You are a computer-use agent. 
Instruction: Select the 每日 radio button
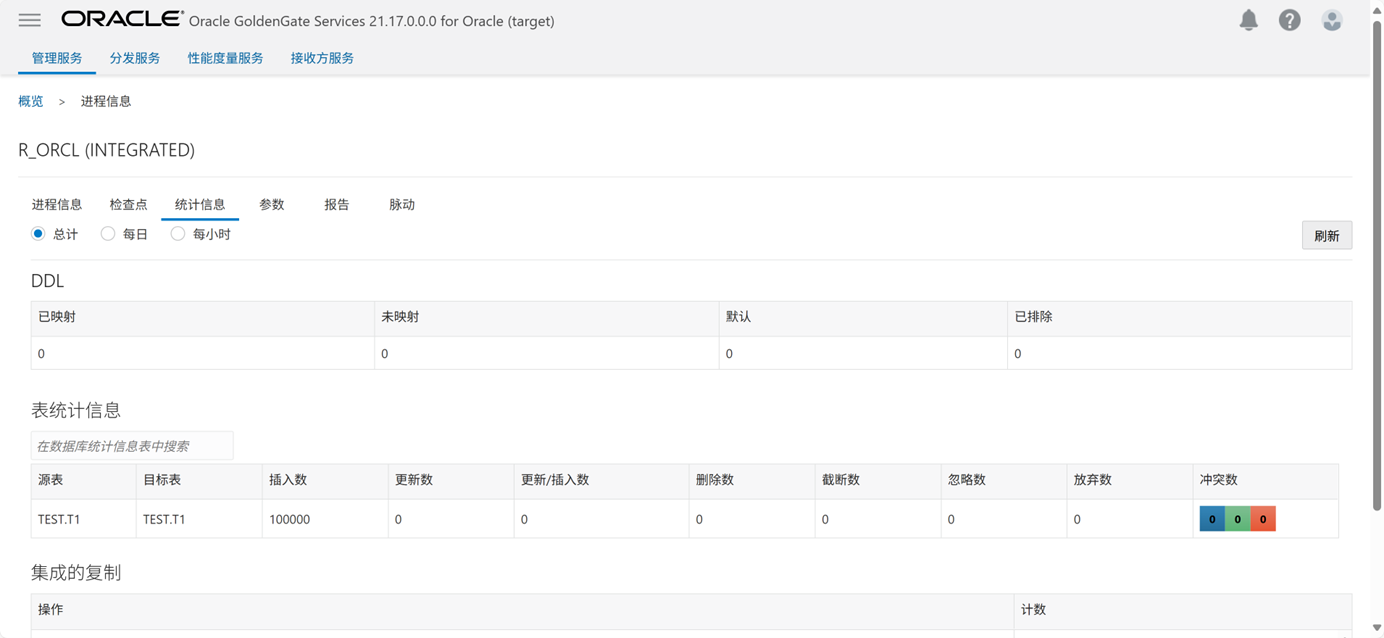[x=108, y=234]
